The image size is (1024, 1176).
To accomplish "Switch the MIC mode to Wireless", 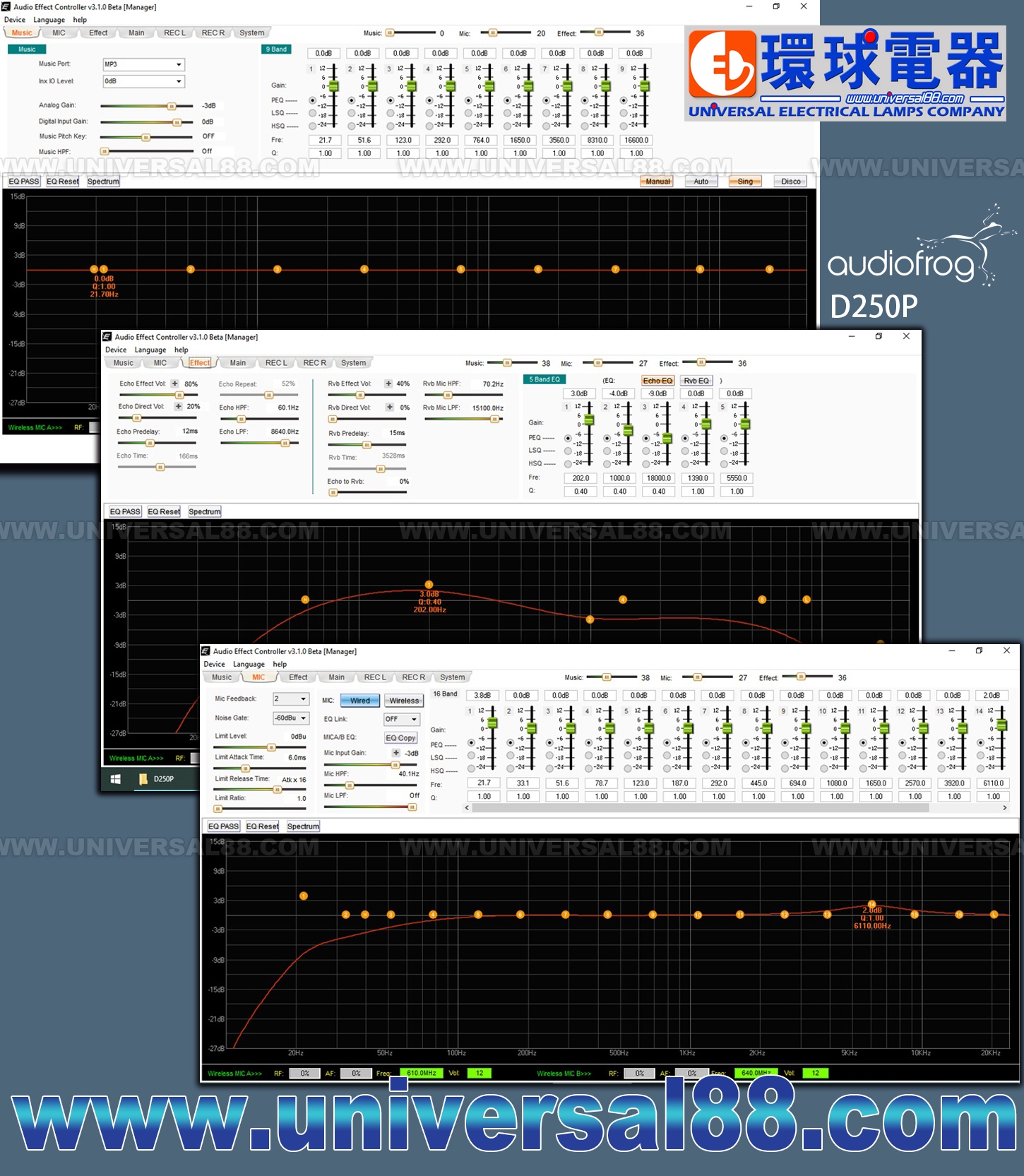I will tap(404, 701).
